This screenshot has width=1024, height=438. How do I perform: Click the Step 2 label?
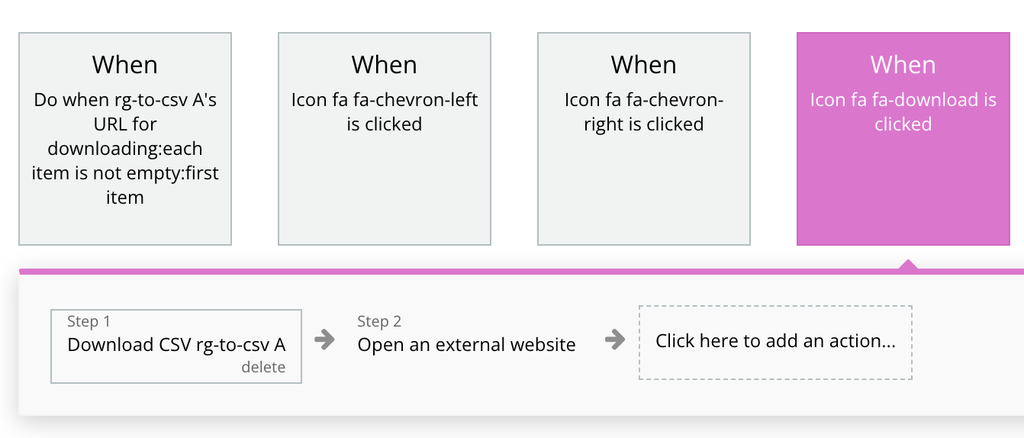[x=379, y=321]
